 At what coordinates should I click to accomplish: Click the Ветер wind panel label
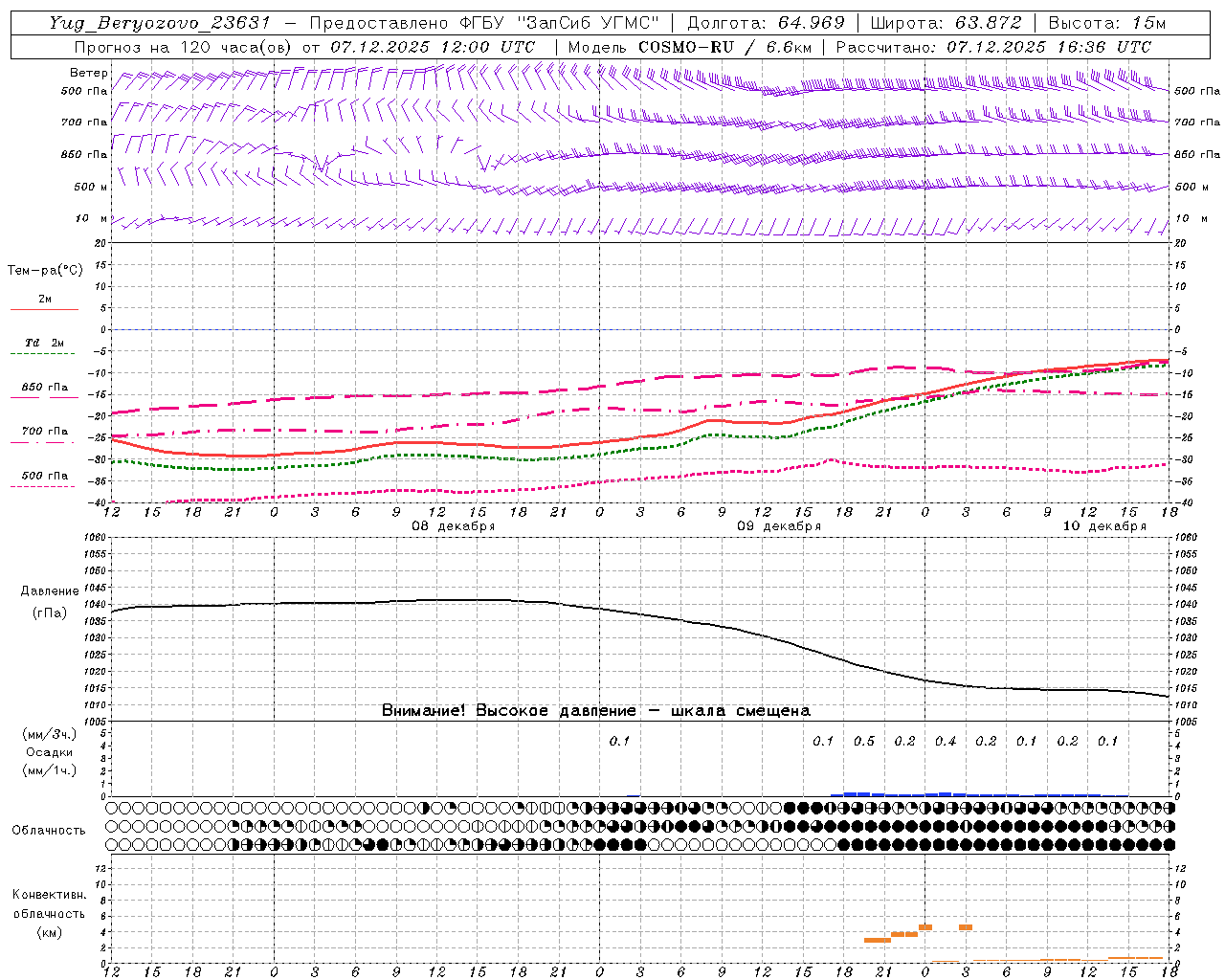[x=89, y=73]
